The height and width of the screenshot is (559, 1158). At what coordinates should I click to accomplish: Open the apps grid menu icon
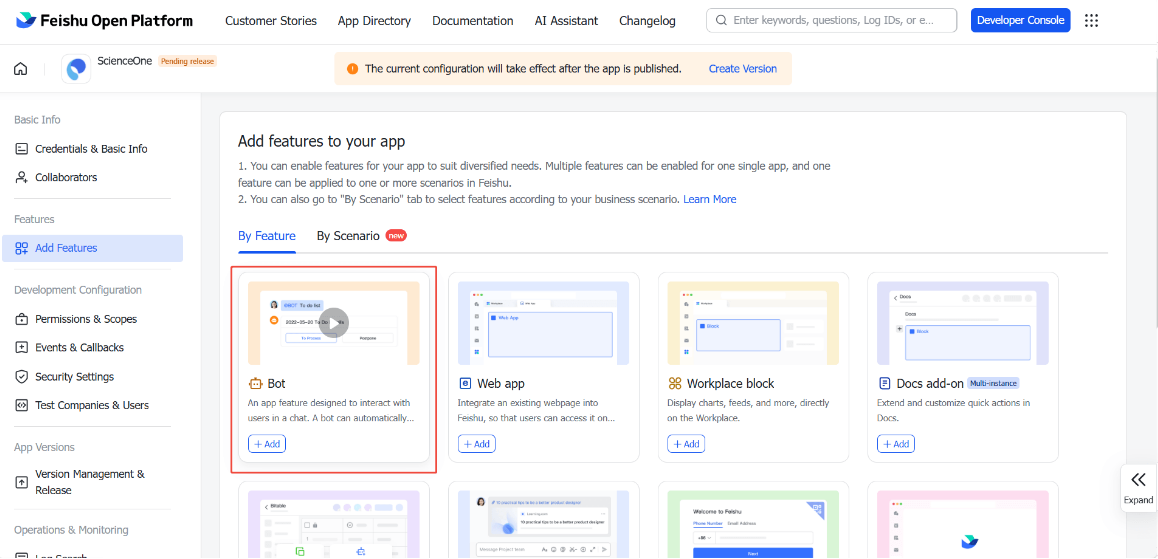1092,21
